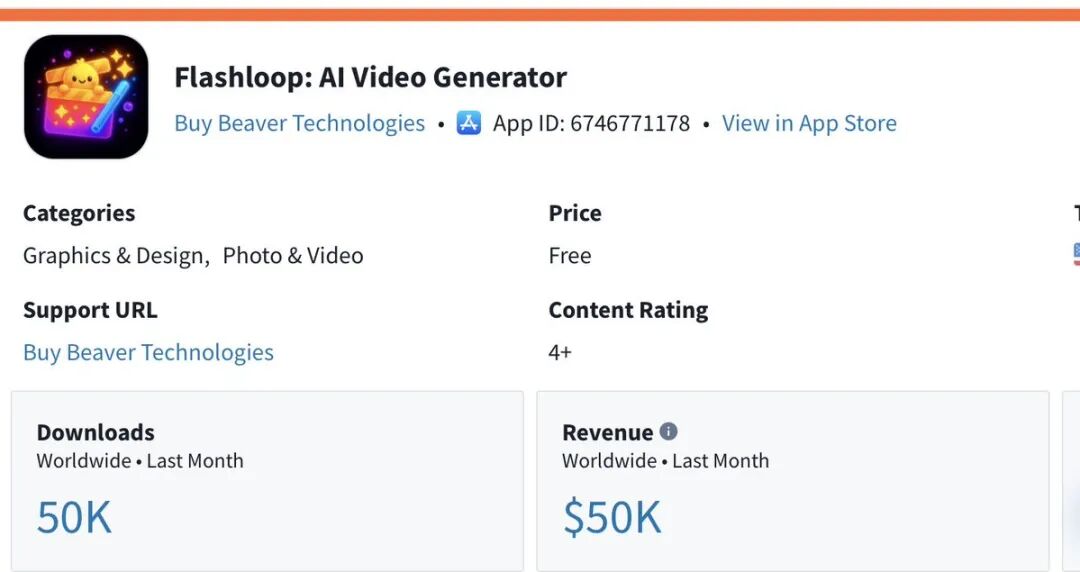Click the App ID 6746771178 text
Viewport: 1080px width, 572px height.
pos(591,123)
